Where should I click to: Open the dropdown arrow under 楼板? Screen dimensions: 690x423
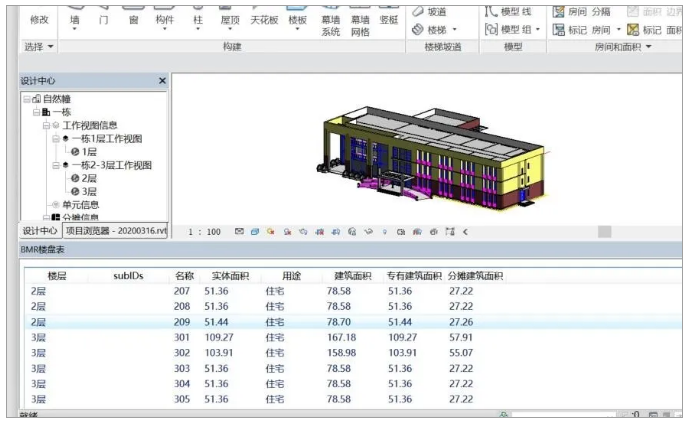click(297, 29)
